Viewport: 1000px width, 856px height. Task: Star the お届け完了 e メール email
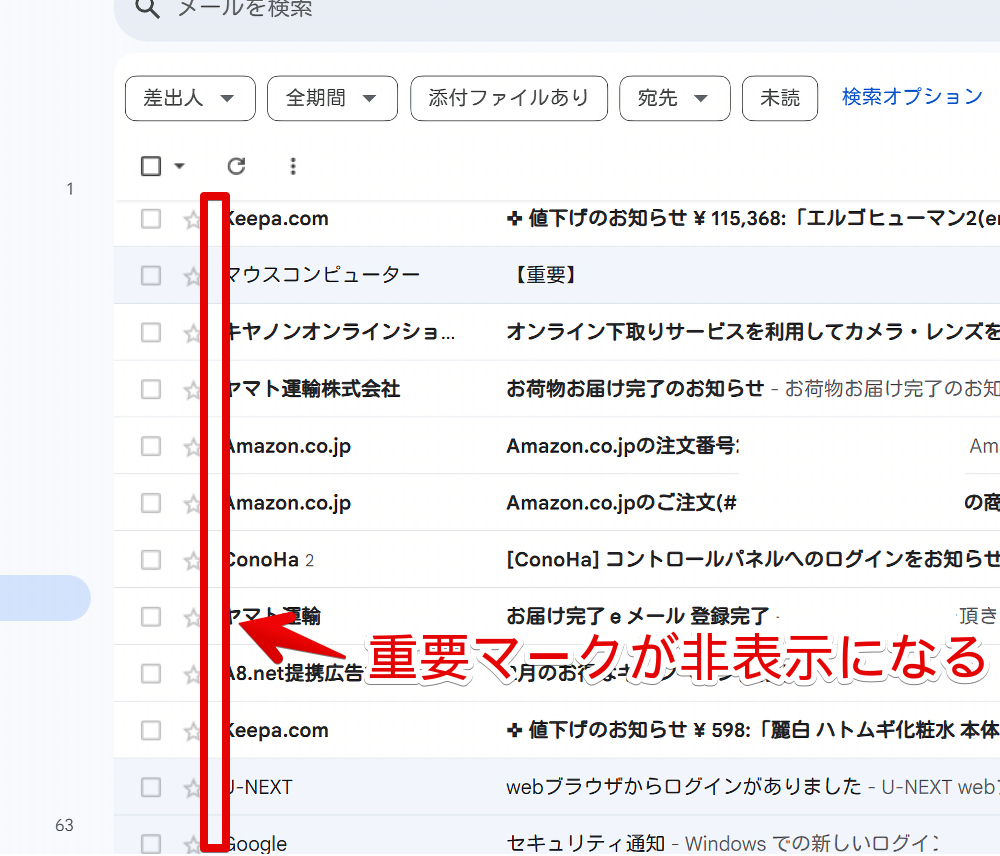click(192, 618)
